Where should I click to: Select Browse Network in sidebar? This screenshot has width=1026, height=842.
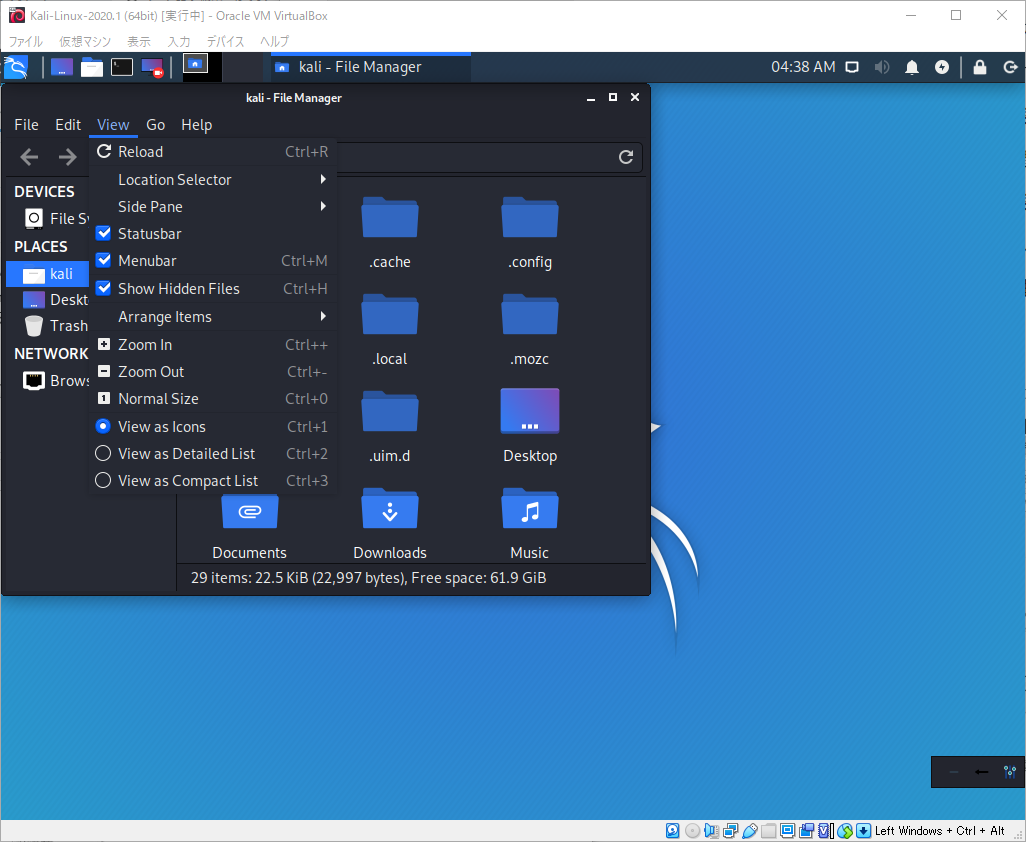48,381
